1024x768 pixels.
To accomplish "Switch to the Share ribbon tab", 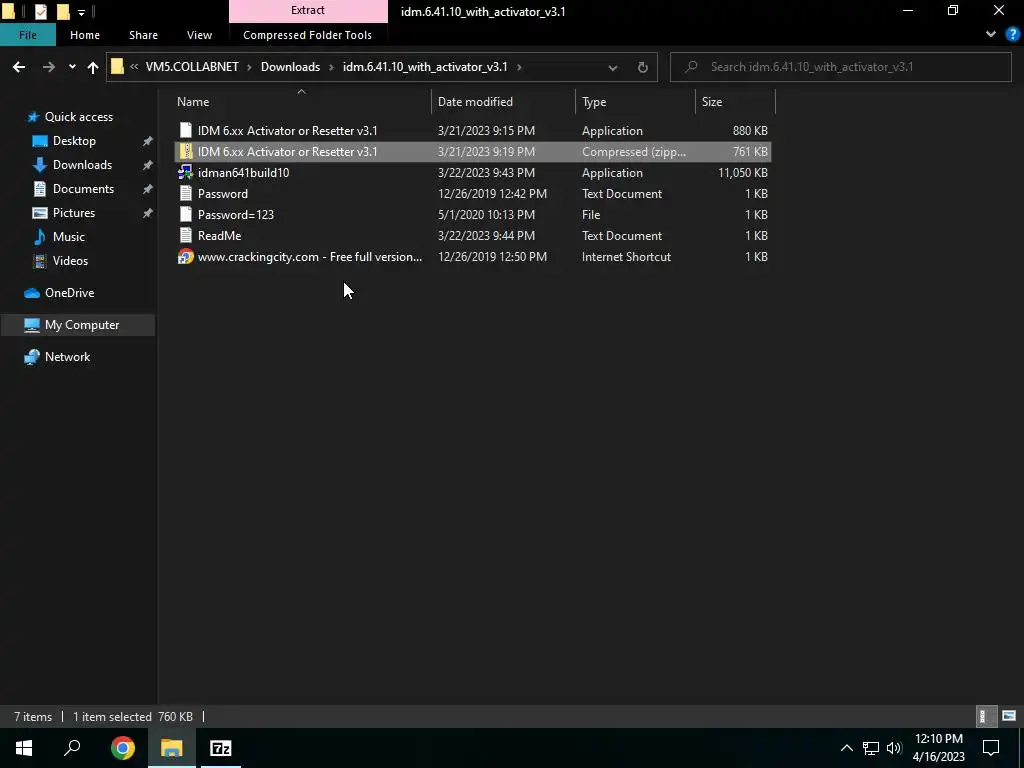I will 143,35.
